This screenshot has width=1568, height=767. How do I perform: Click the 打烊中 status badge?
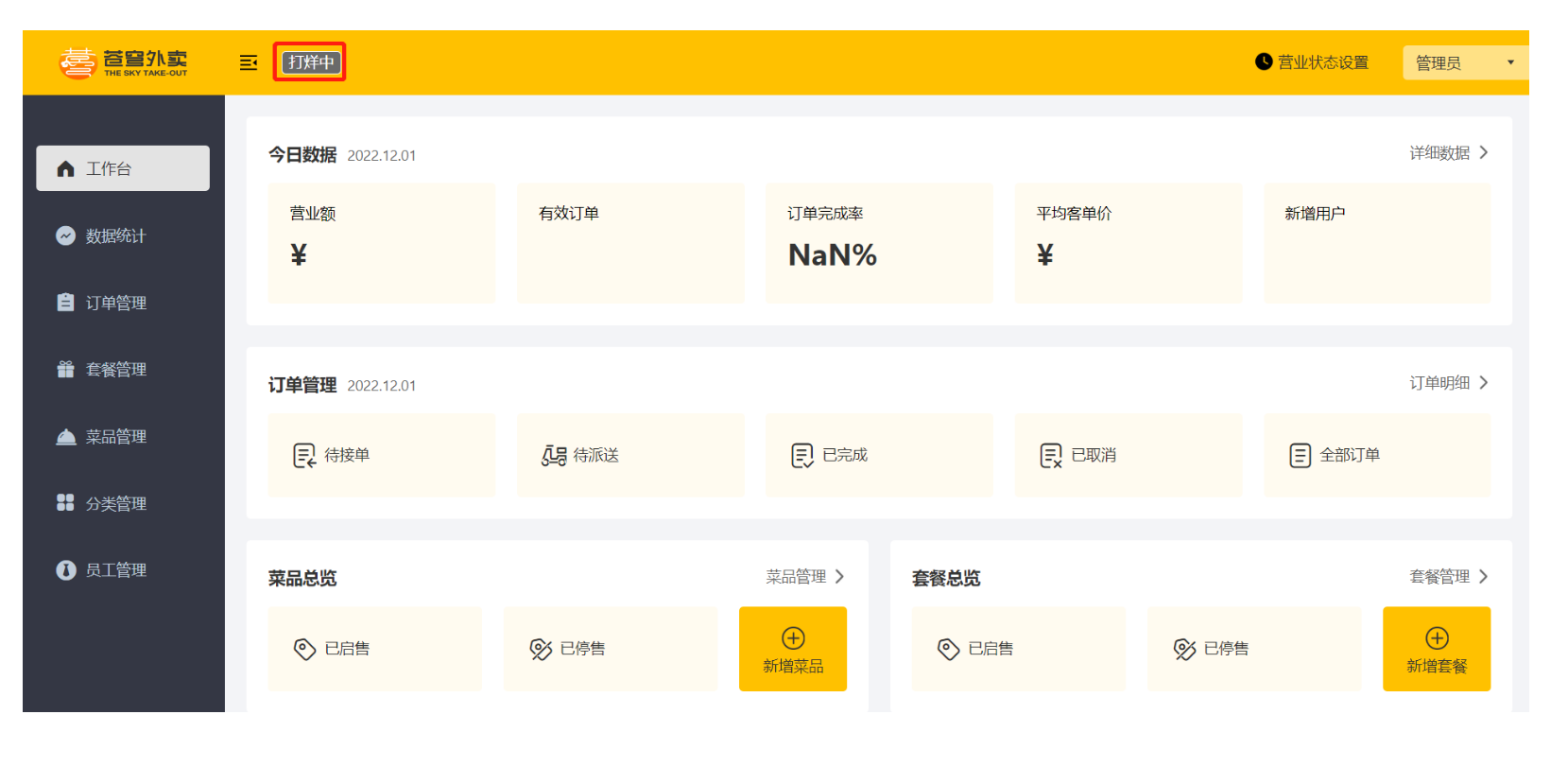tap(311, 62)
